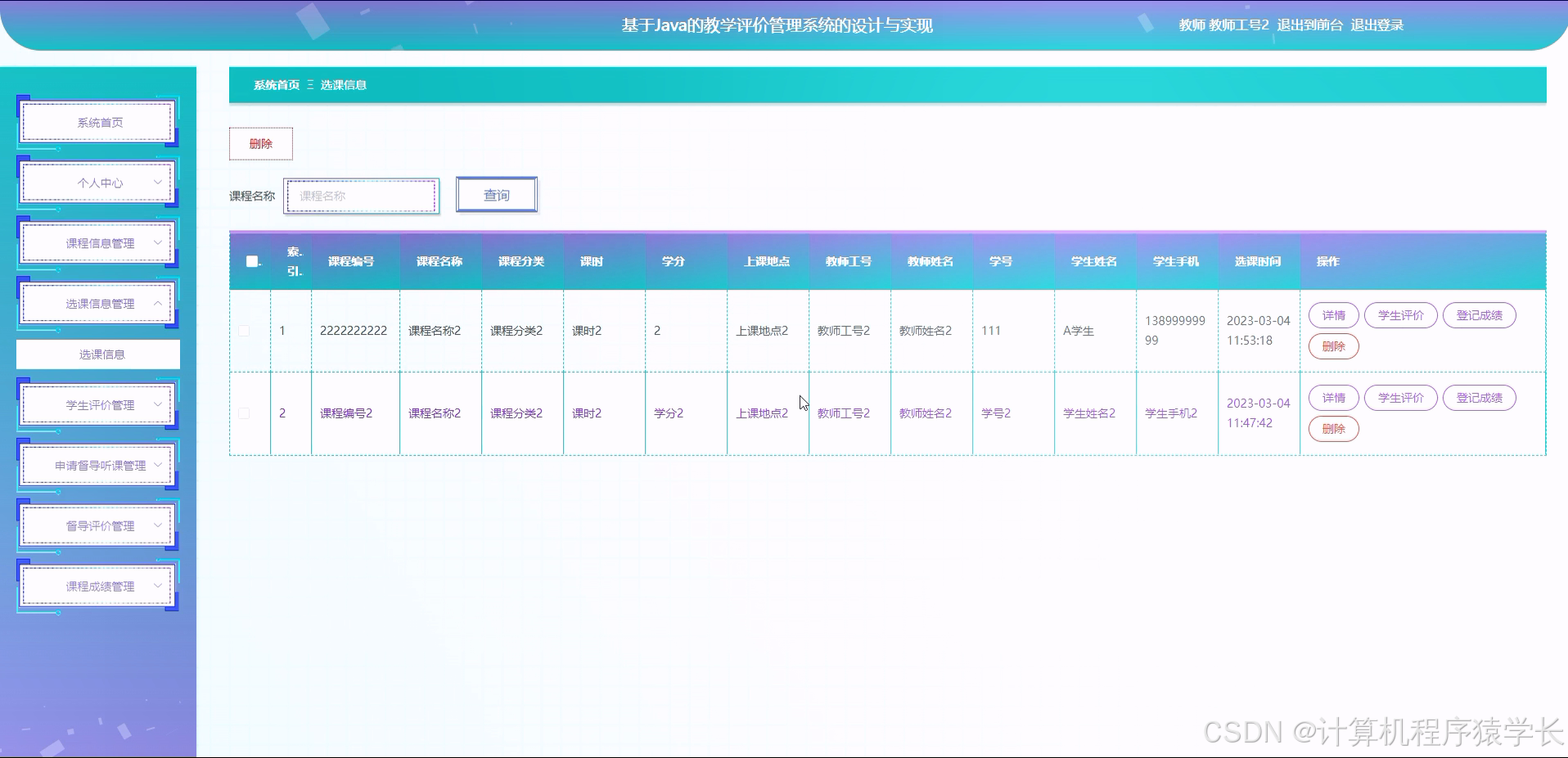Open the 课程成绩管理 sidebar menu
The width and height of the screenshot is (1568, 758).
coord(98,587)
